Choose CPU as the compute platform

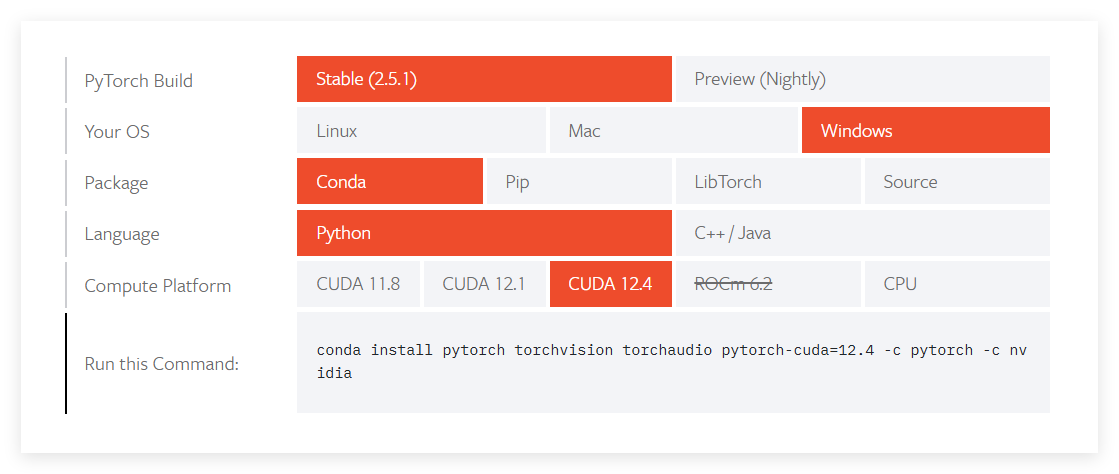pyautogui.click(x=956, y=284)
